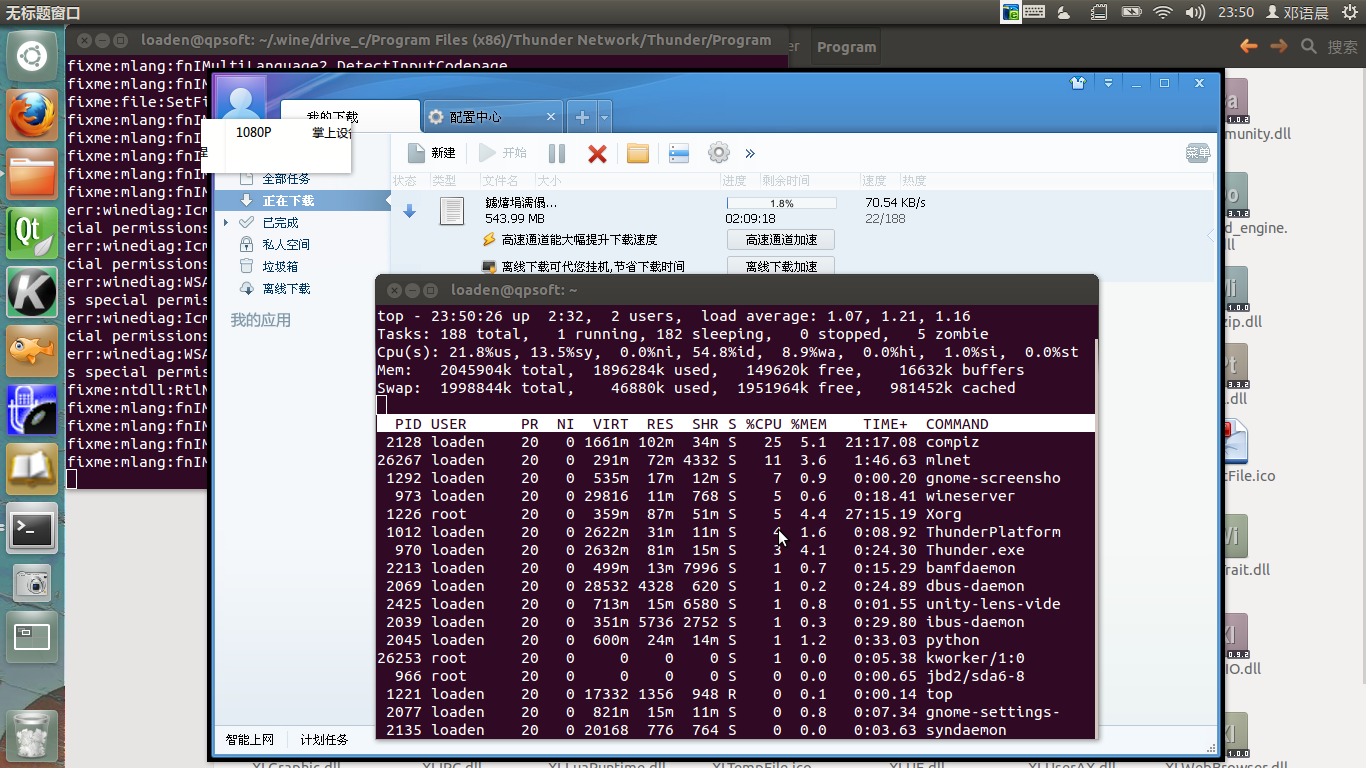Click the mlnet row in top terminal

[x=735, y=460]
